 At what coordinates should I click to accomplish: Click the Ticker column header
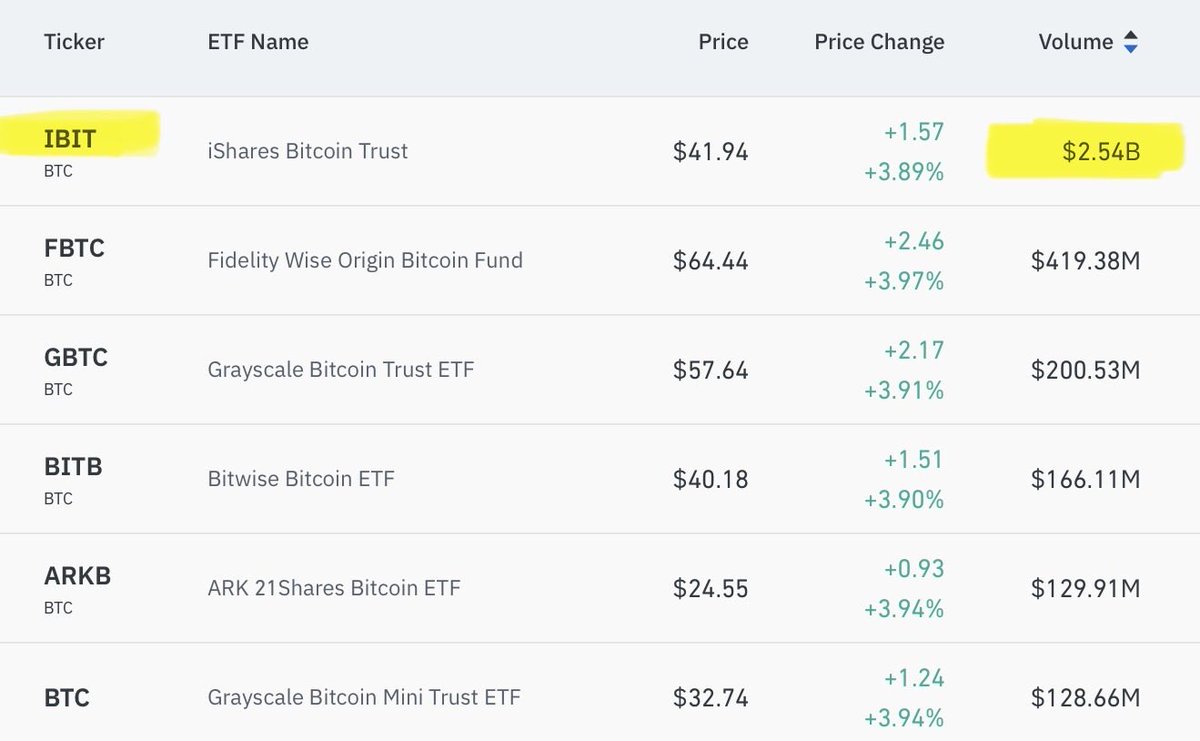click(x=74, y=42)
